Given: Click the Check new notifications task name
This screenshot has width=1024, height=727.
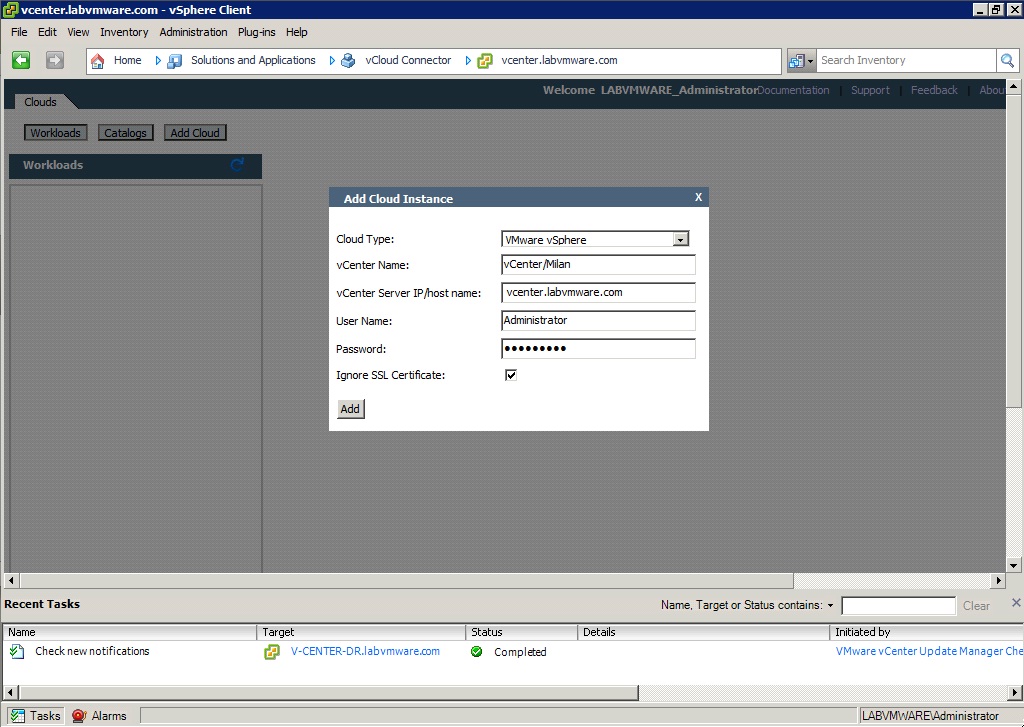Looking at the screenshot, I should (92, 651).
